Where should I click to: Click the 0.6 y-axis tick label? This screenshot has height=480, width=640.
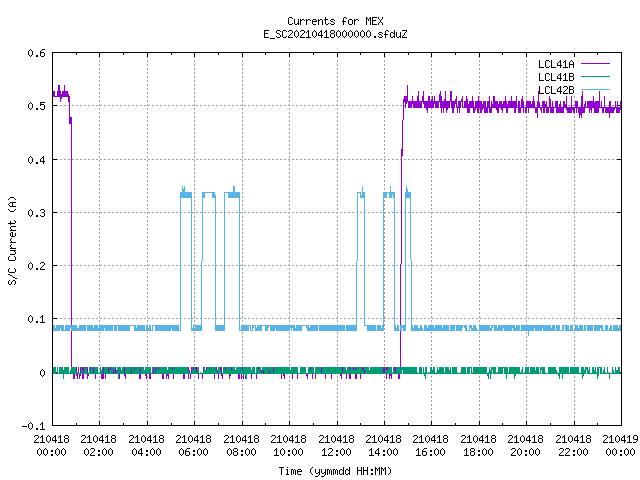(36, 53)
